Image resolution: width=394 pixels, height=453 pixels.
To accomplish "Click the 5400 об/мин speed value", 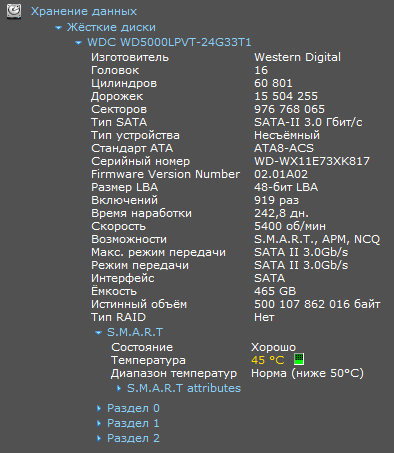I will [290, 226].
